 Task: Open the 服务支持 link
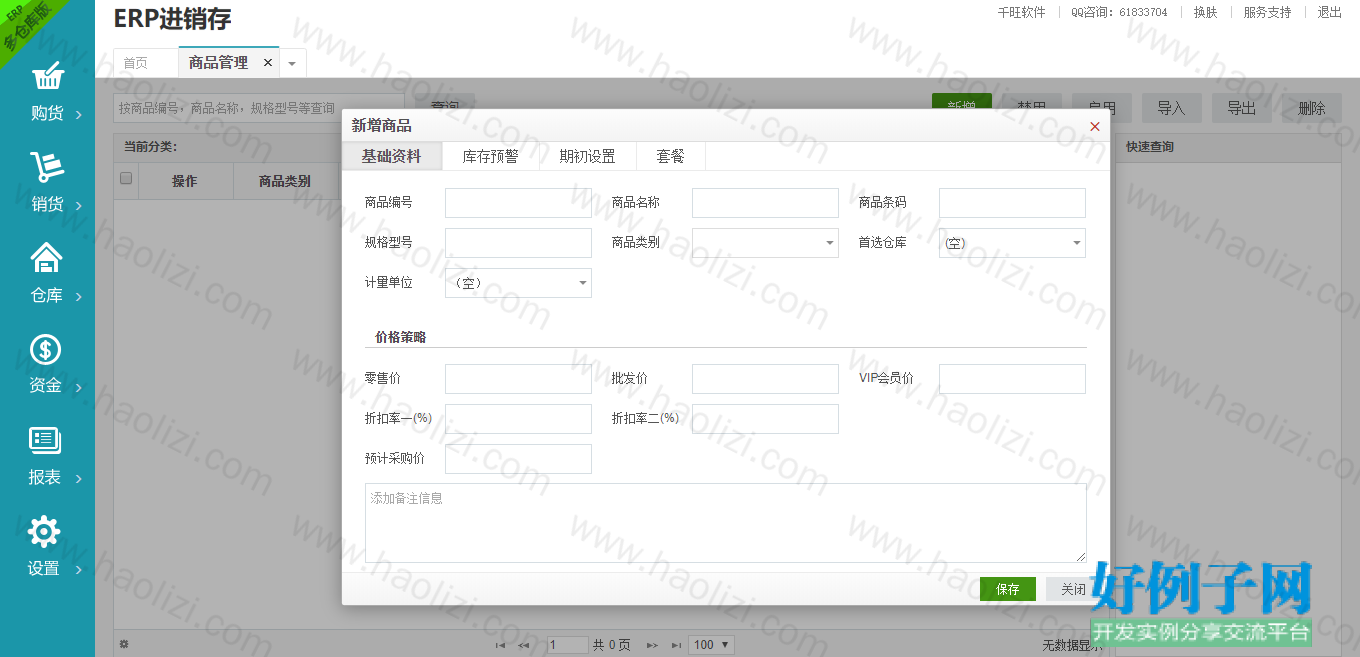click(x=1267, y=12)
